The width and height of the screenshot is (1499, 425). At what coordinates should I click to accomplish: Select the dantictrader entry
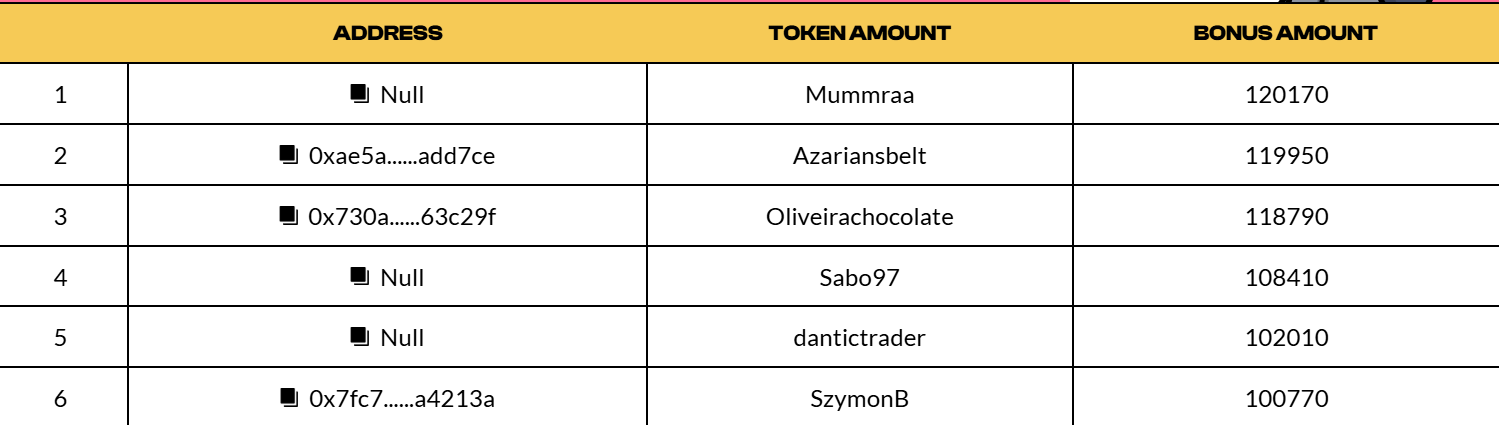[860, 338]
